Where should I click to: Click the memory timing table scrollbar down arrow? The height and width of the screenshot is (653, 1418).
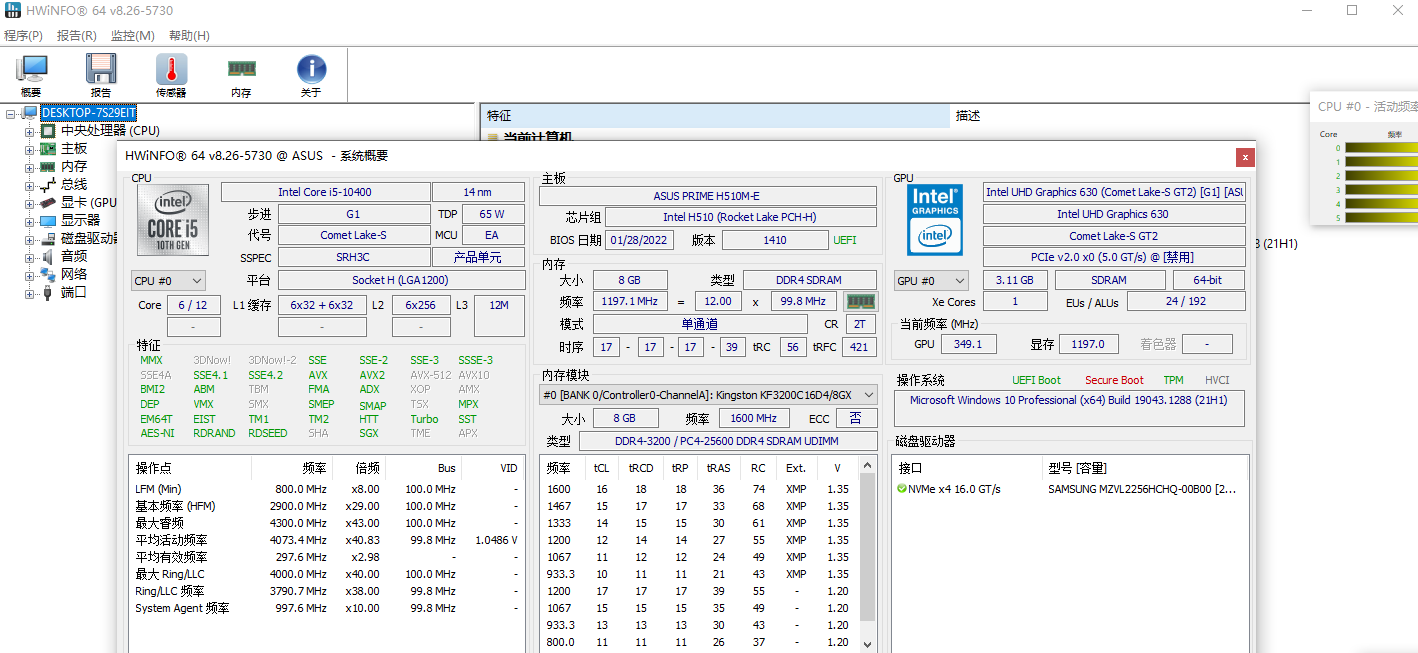(867, 644)
